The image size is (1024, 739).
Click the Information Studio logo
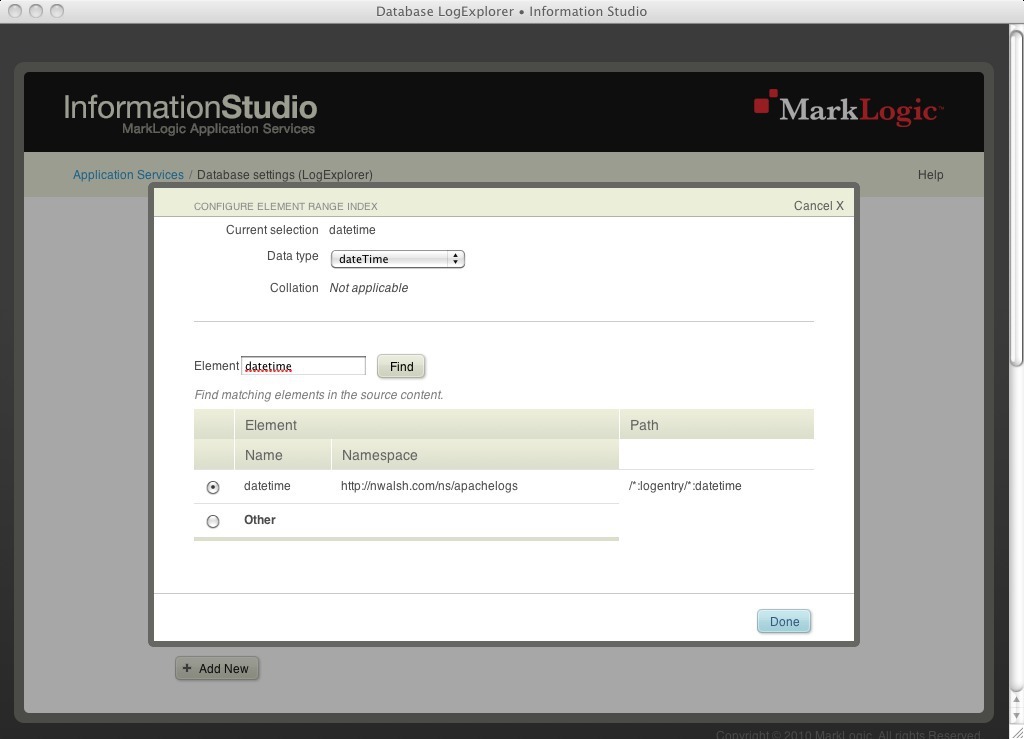(190, 114)
